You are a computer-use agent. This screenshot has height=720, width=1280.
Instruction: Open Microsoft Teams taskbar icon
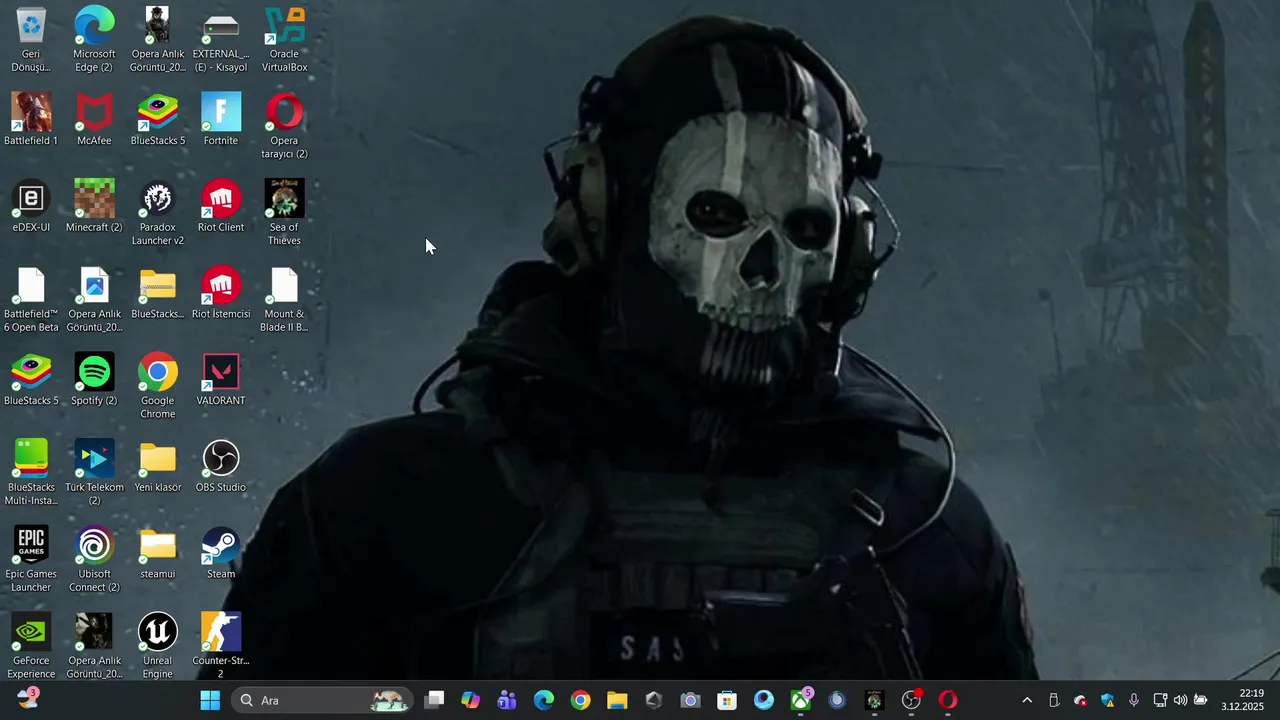tap(507, 700)
